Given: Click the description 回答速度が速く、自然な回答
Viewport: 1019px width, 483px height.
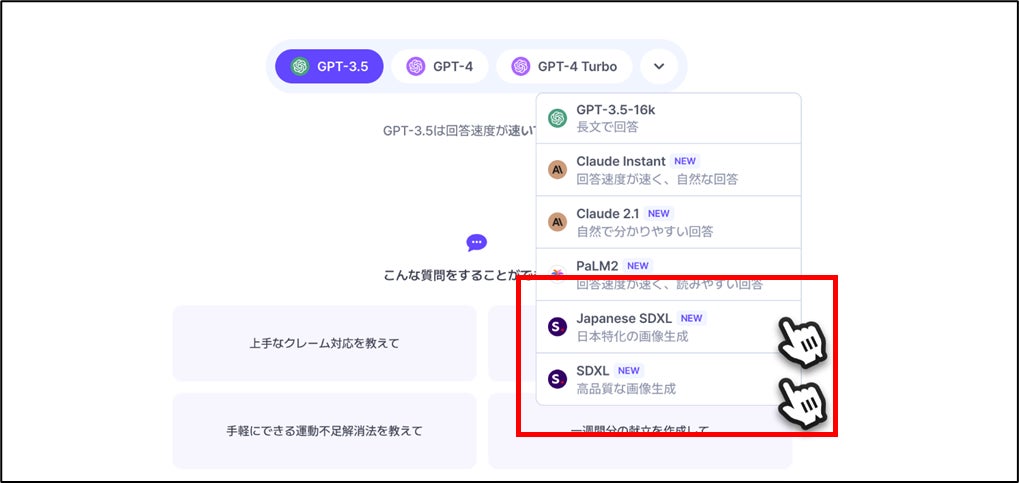Looking at the screenshot, I should (657, 179).
